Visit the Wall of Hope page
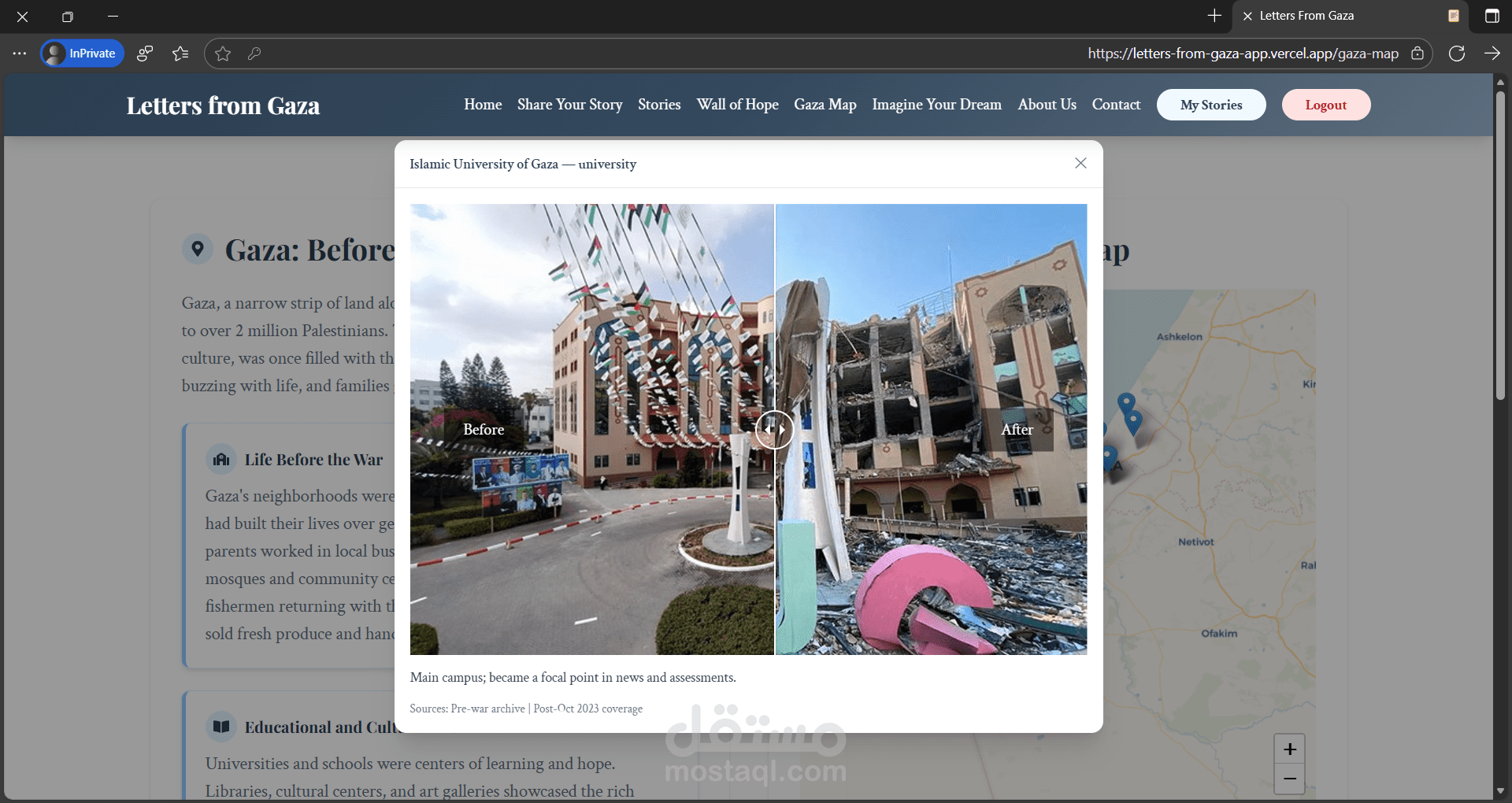This screenshot has height=803, width=1512. [x=738, y=105]
